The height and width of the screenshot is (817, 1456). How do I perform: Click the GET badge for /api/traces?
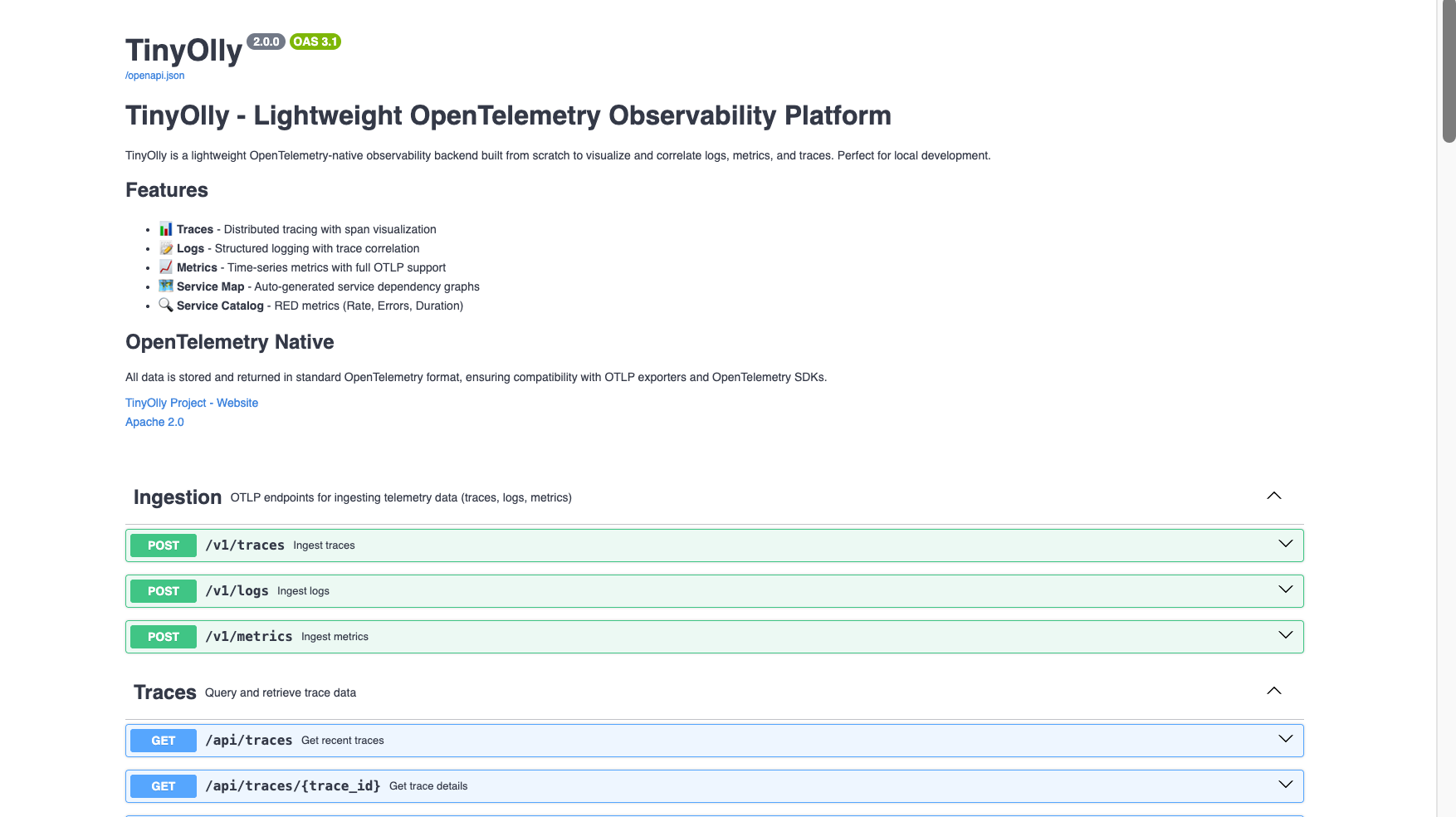[164, 741]
